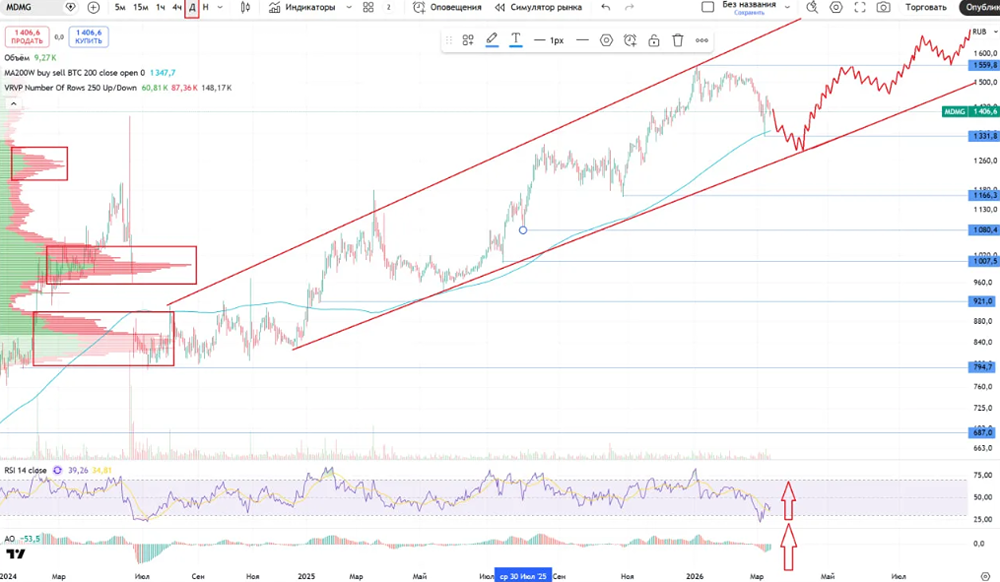Select the VRVP Number Of Rows legend

click(70, 87)
